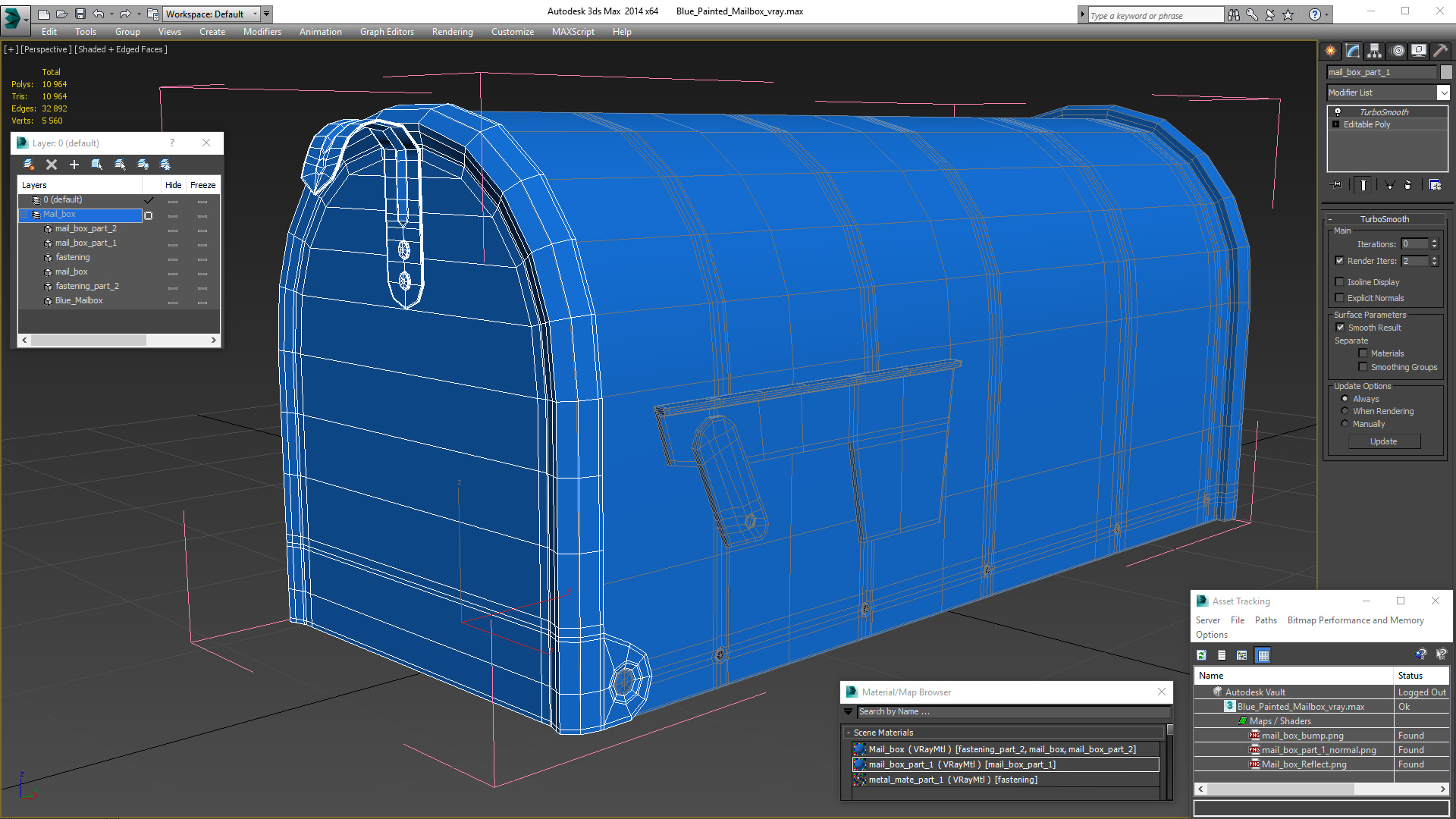This screenshot has height=819, width=1456.
Task: Click the Perspective viewport label
Action: pos(46,49)
